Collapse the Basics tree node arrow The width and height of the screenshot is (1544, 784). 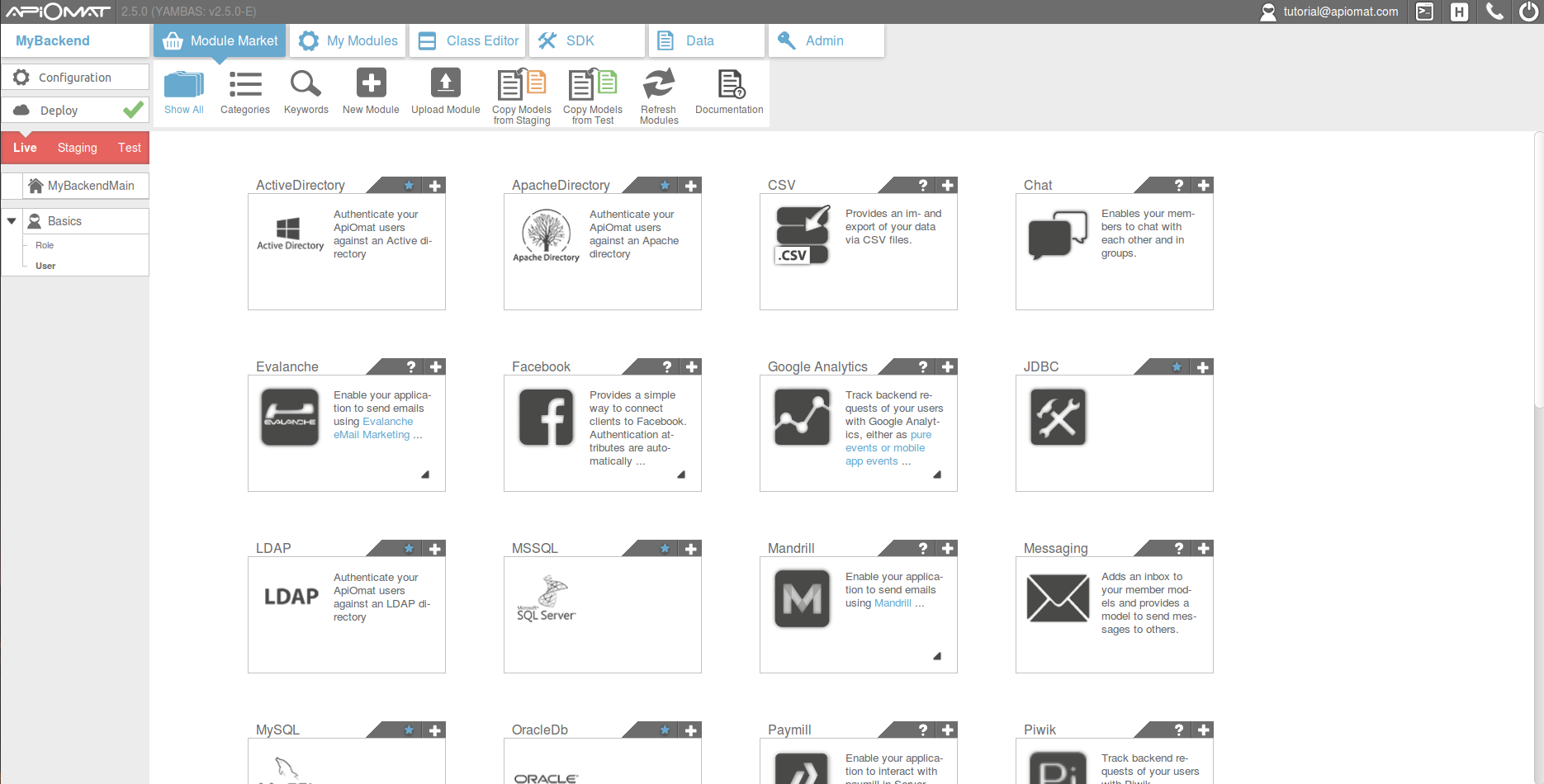tap(12, 221)
